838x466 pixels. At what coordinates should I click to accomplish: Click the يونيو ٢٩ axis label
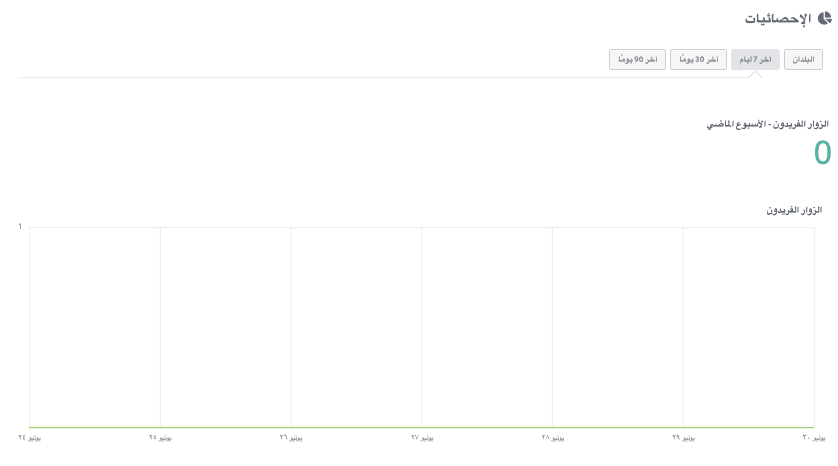[684, 438]
